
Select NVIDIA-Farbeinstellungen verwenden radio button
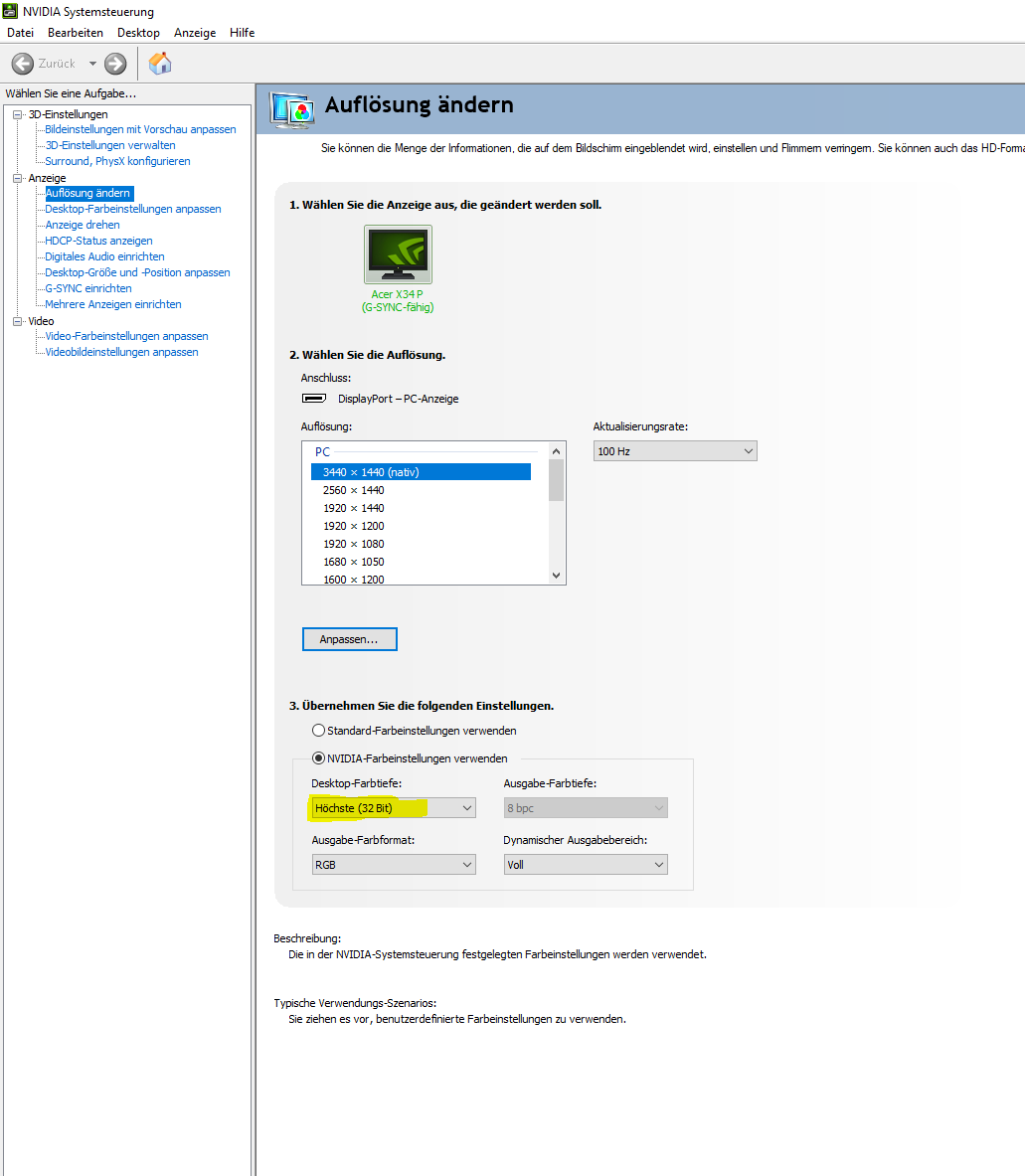[x=319, y=758]
